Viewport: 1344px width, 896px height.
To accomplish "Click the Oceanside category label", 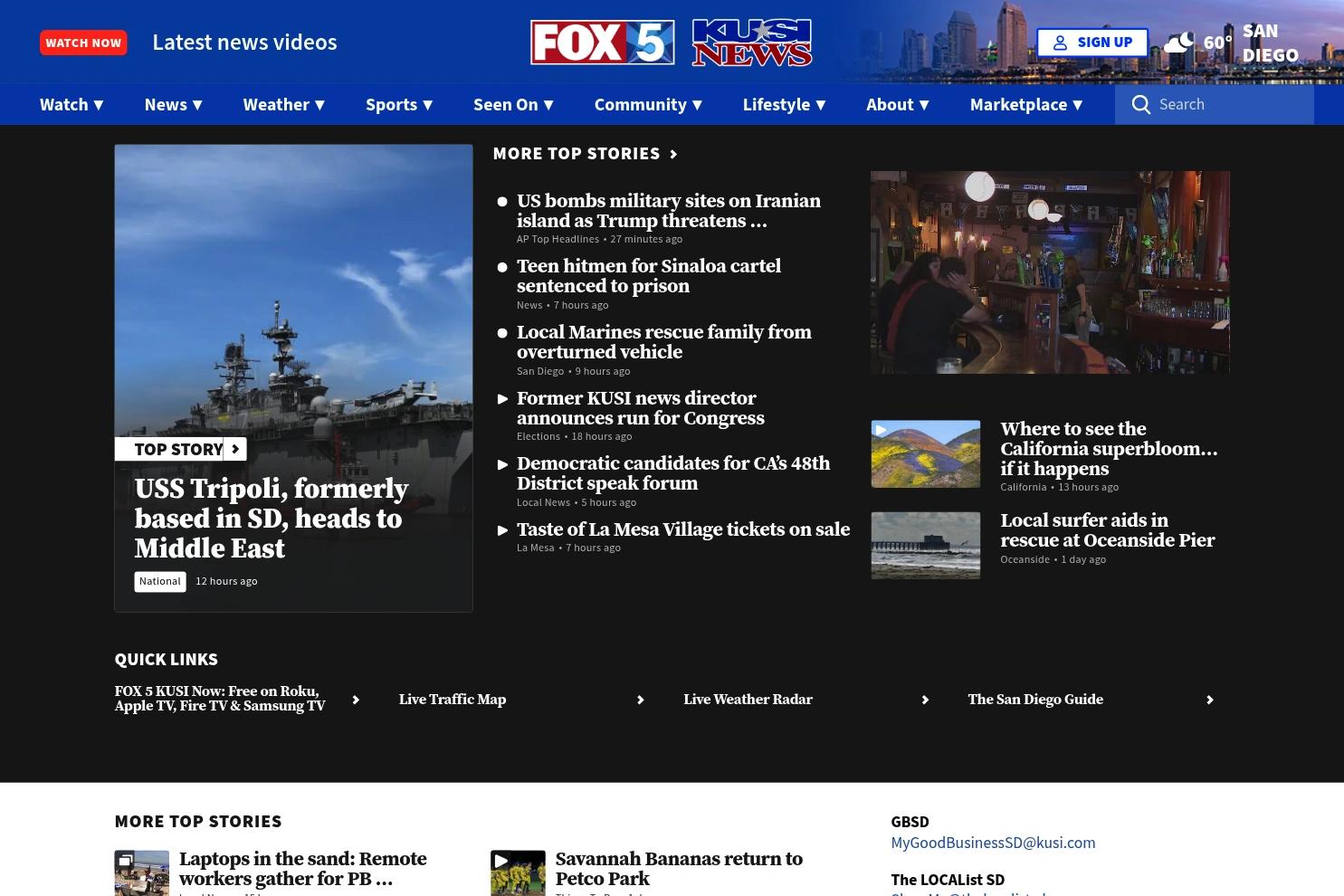I will point(1025,559).
